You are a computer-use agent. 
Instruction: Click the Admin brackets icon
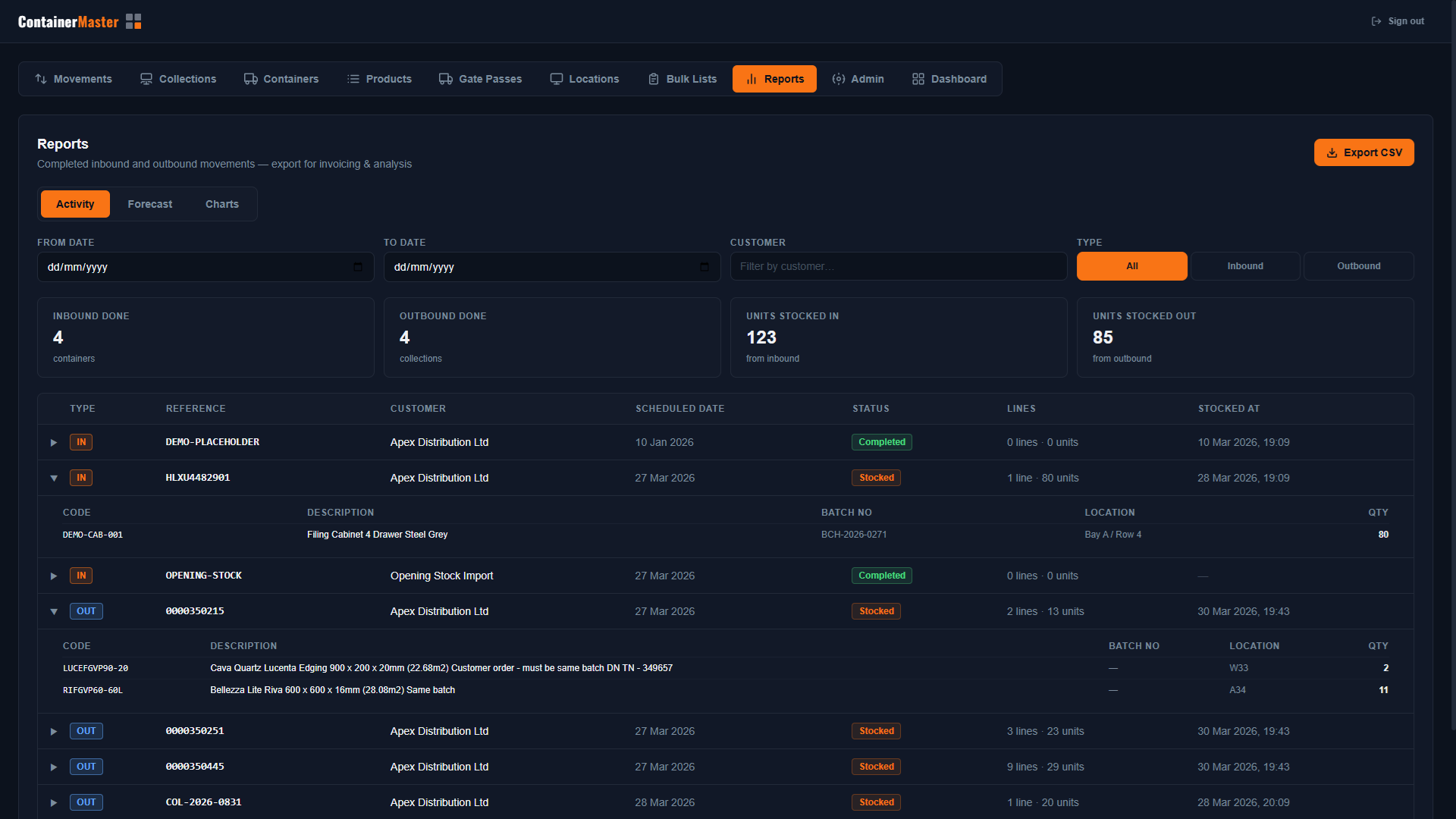[x=838, y=79]
